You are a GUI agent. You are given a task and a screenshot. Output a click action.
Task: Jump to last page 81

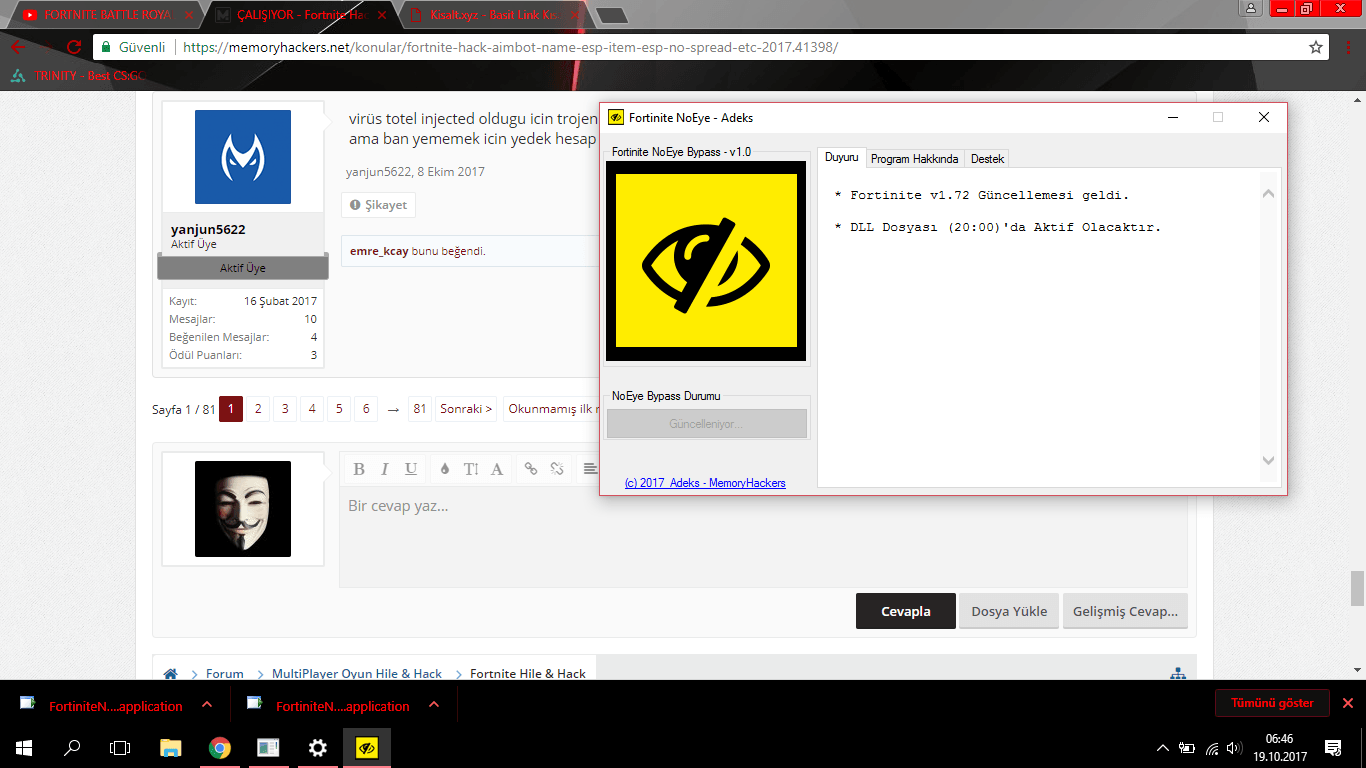coord(420,409)
